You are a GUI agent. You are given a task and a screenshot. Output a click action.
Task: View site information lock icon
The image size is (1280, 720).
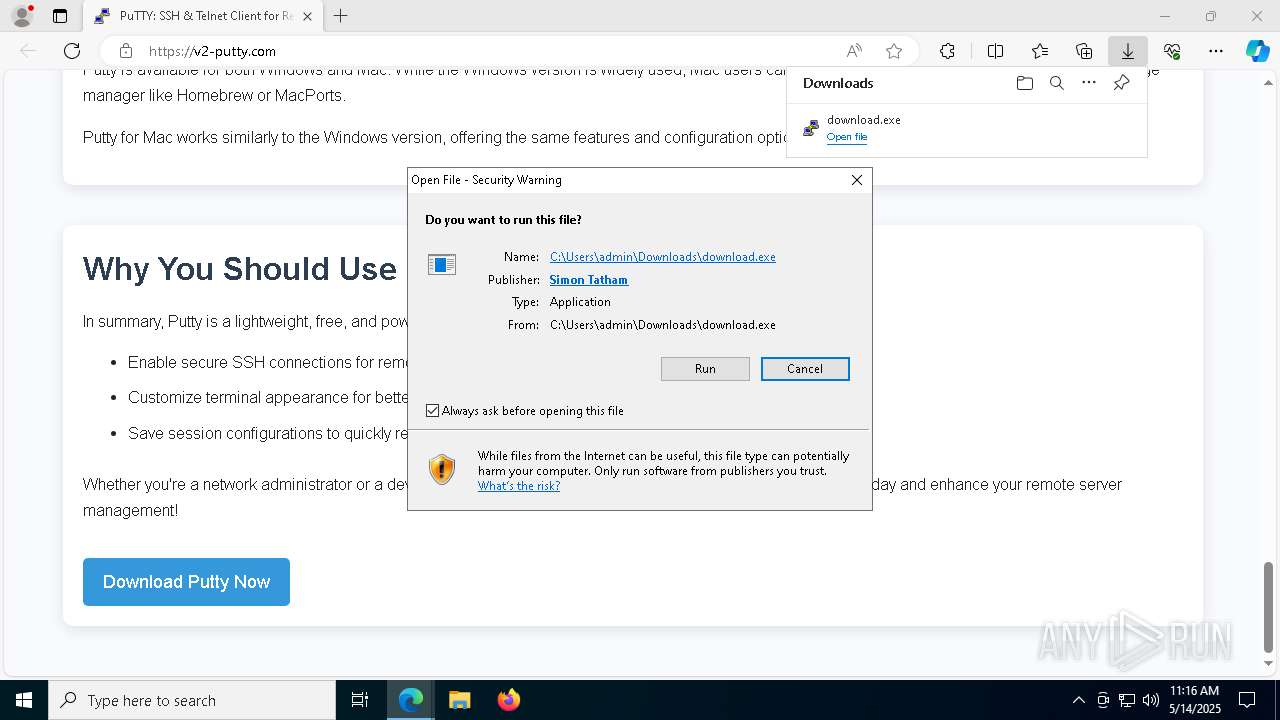[125, 51]
